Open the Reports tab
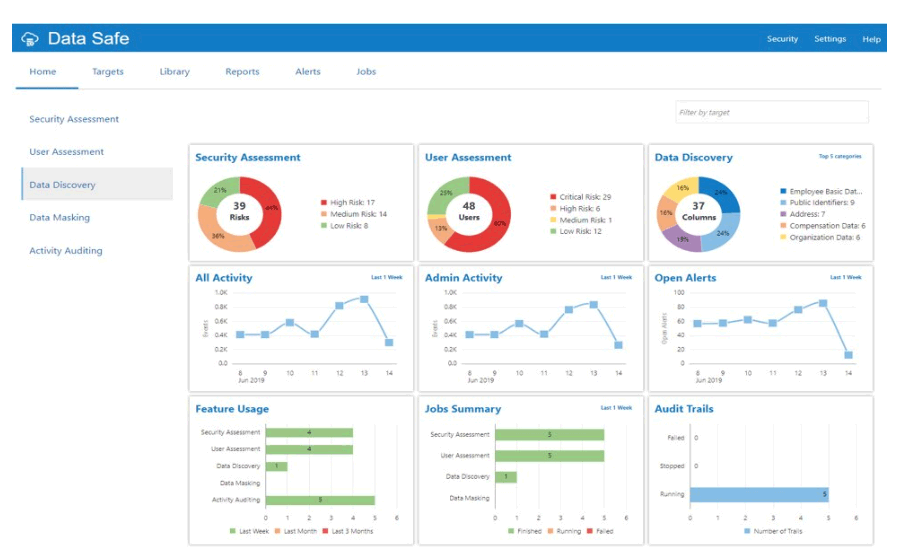900x555 pixels. (242, 72)
